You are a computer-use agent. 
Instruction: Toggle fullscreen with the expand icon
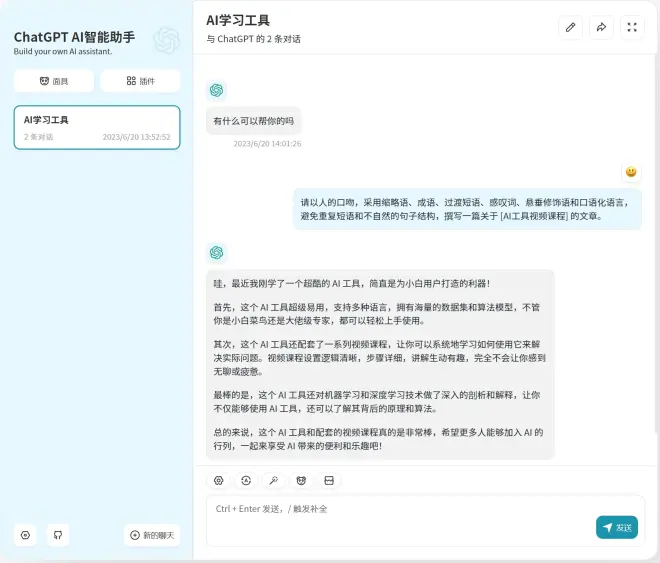[632, 27]
